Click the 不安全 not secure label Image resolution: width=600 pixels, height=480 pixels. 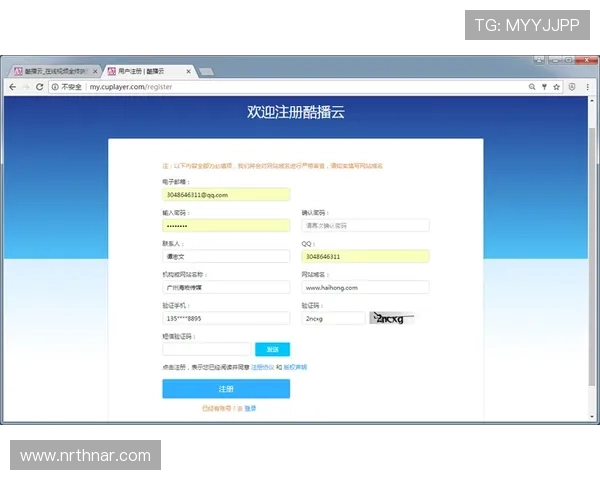point(71,87)
